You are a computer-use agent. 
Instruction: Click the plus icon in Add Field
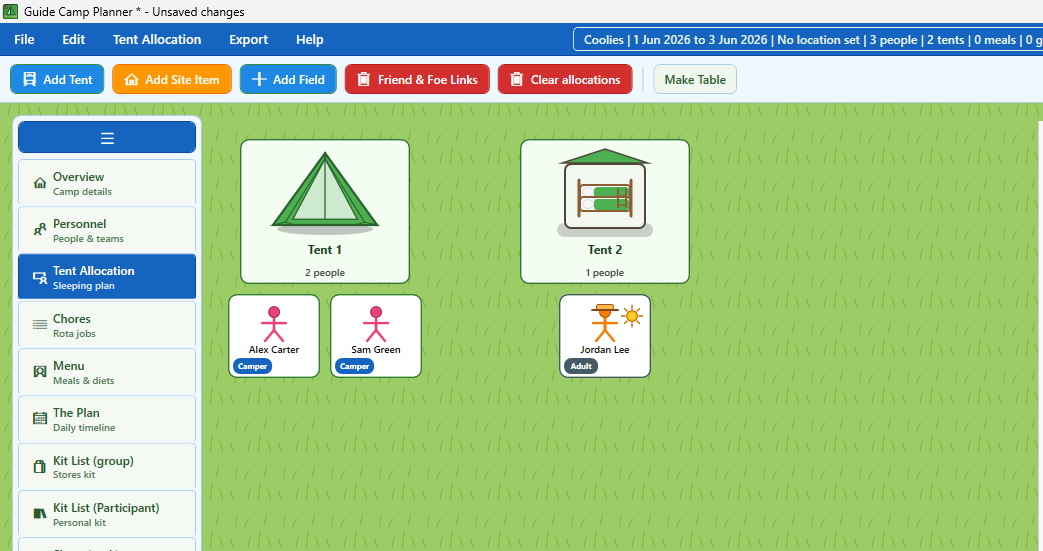click(x=259, y=79)
